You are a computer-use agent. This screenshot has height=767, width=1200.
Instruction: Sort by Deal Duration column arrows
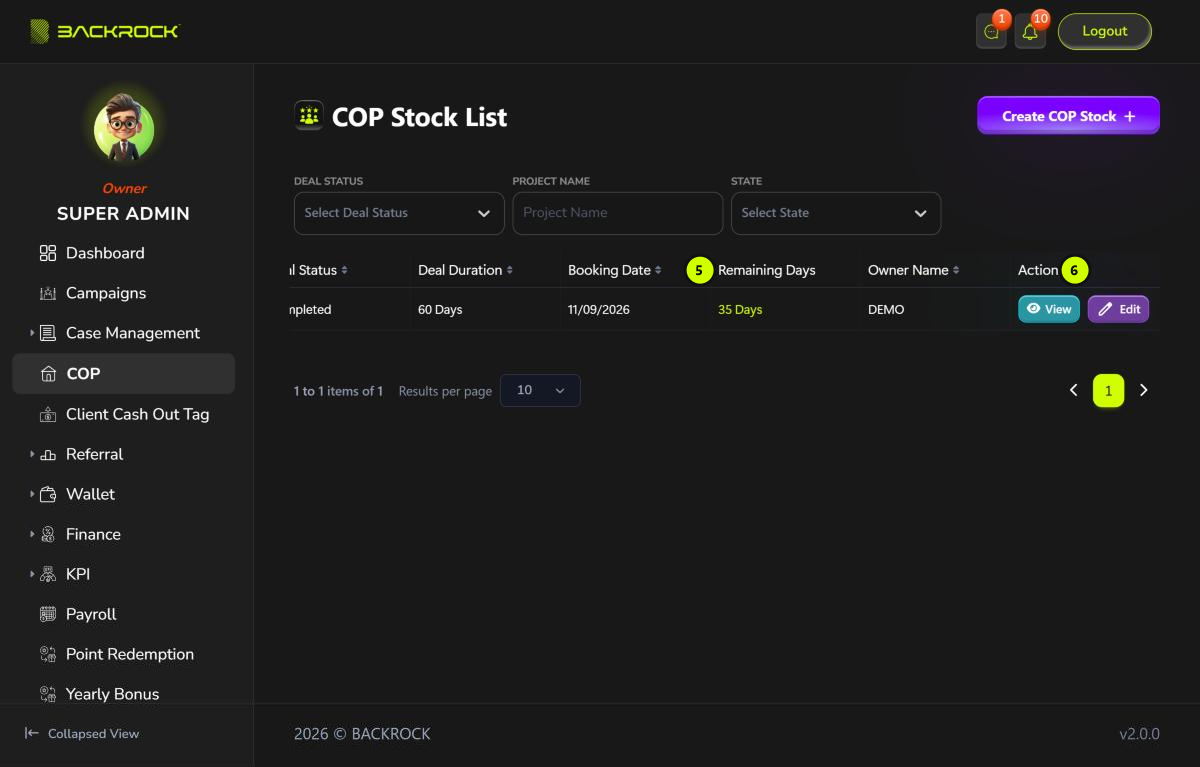[510, 270]
